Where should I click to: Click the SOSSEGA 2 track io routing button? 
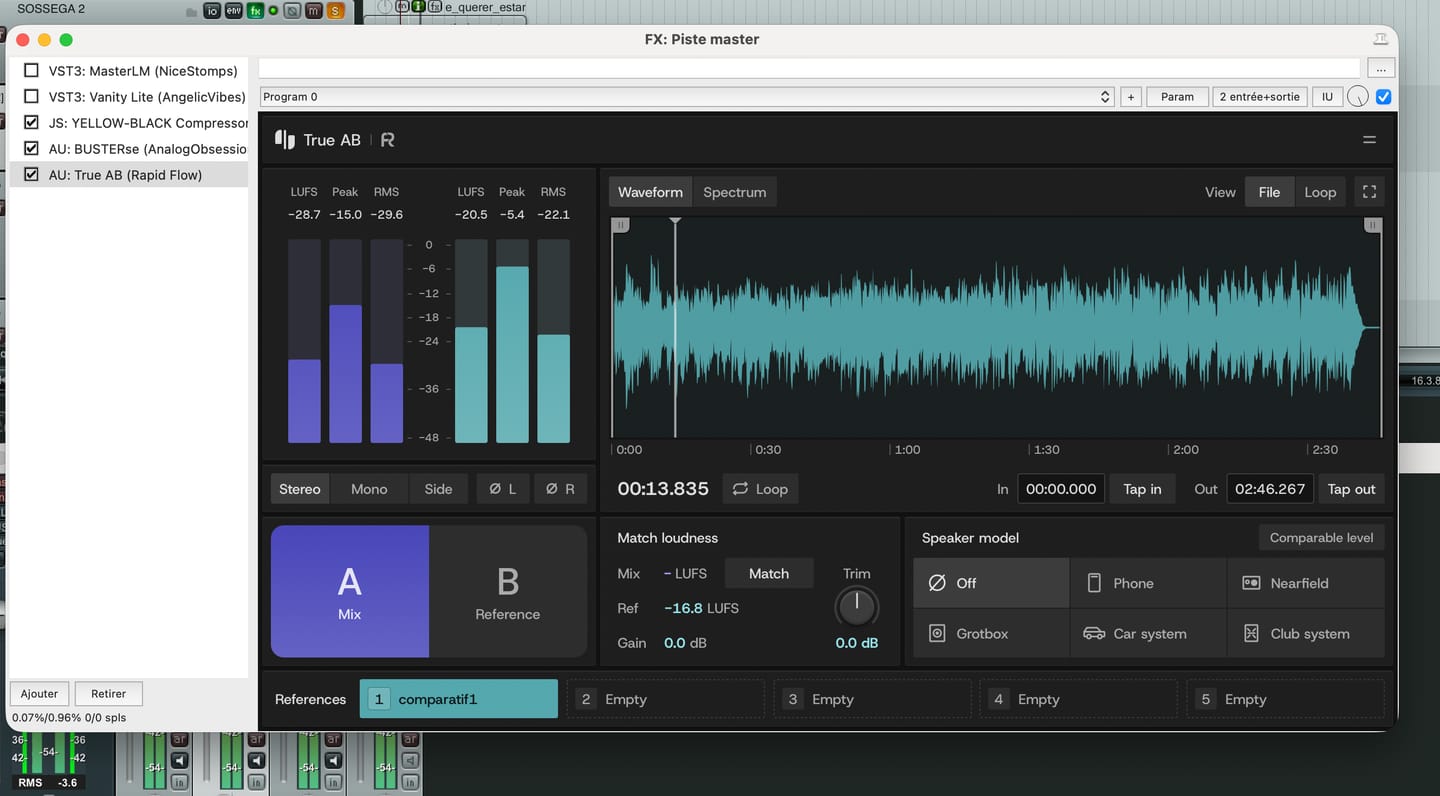pyautogui.click(x=212, y=11)
